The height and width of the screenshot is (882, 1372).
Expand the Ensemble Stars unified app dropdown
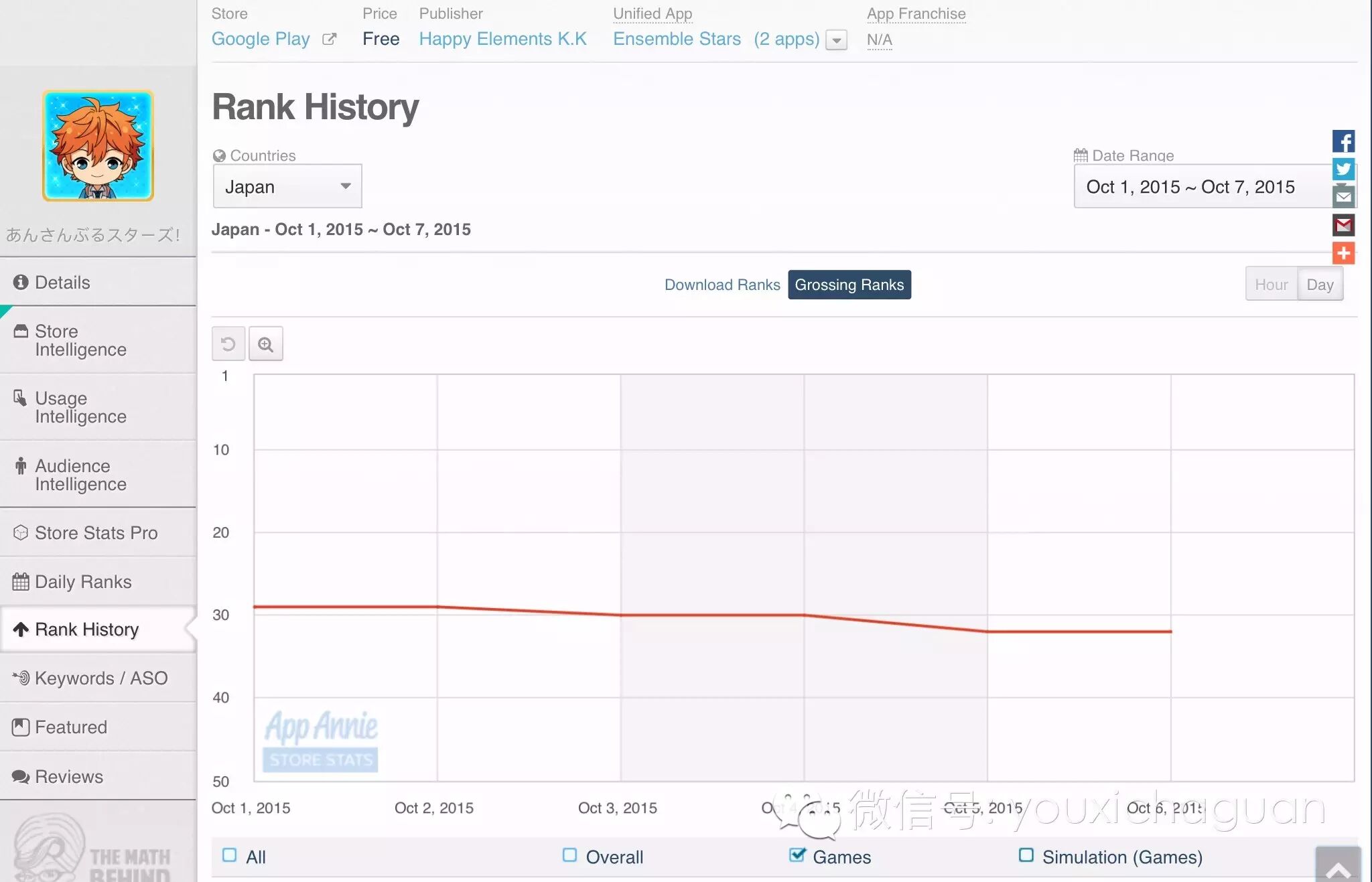[x=836, y=40]
